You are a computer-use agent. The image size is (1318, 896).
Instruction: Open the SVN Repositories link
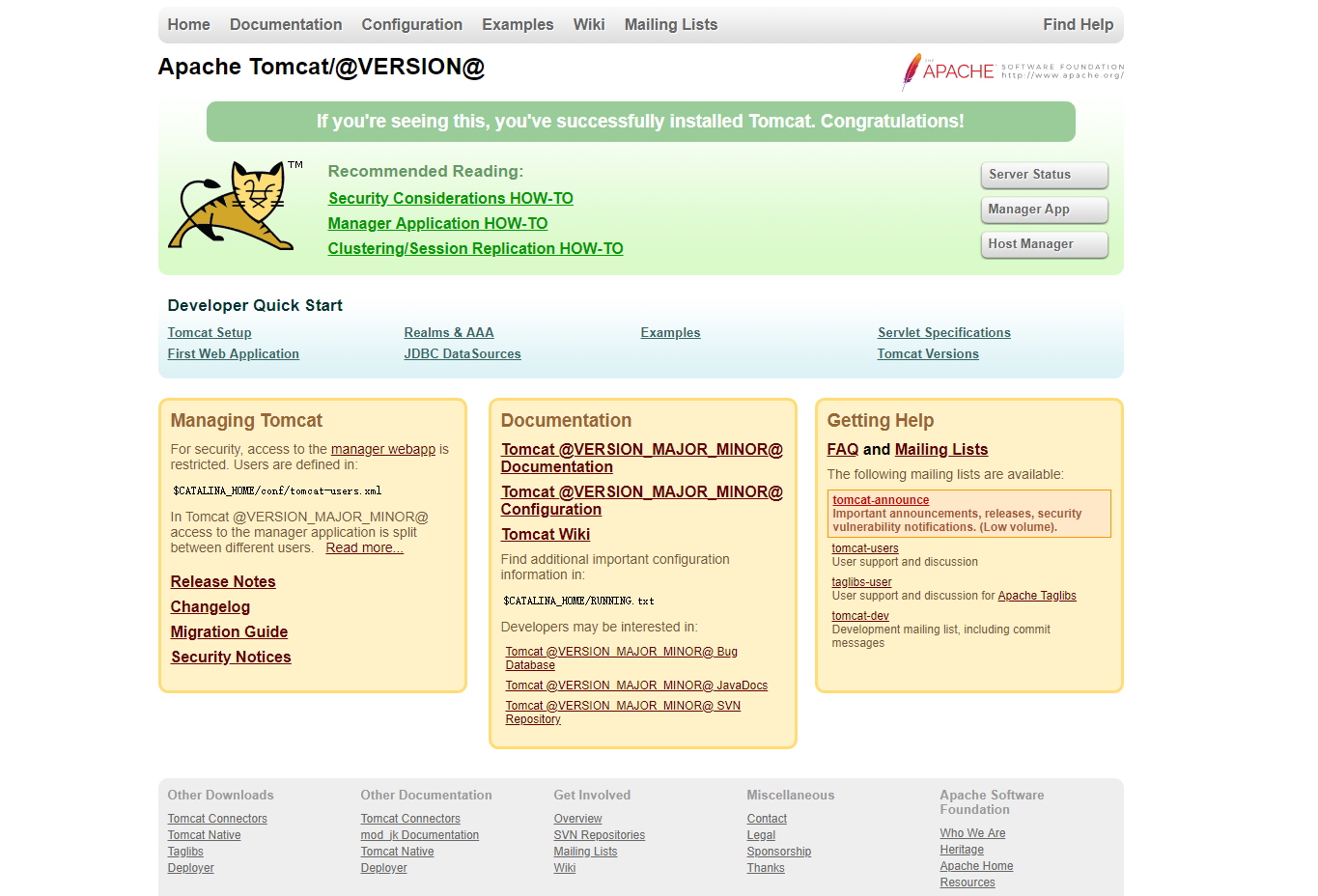tap(599, 835)
